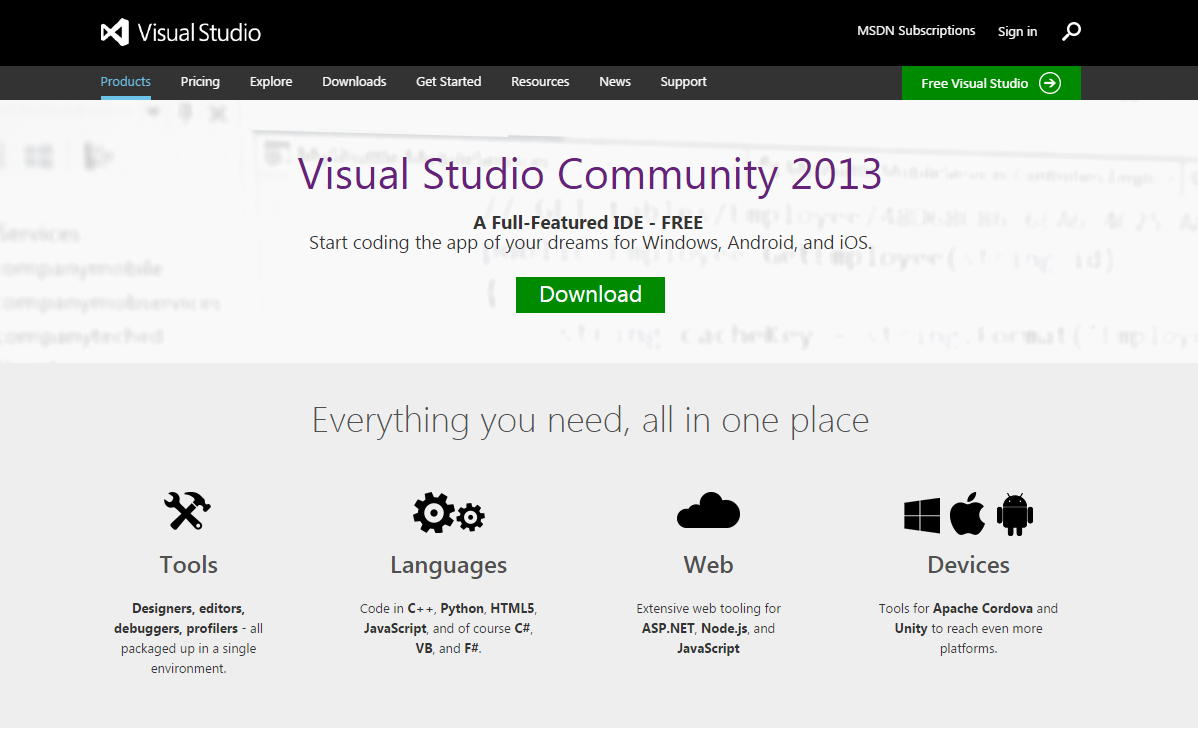Viewport: 1198px width, 751px height.
Task: Click the crossed hammer and wrench Tools icon
Action: point(187,510)
